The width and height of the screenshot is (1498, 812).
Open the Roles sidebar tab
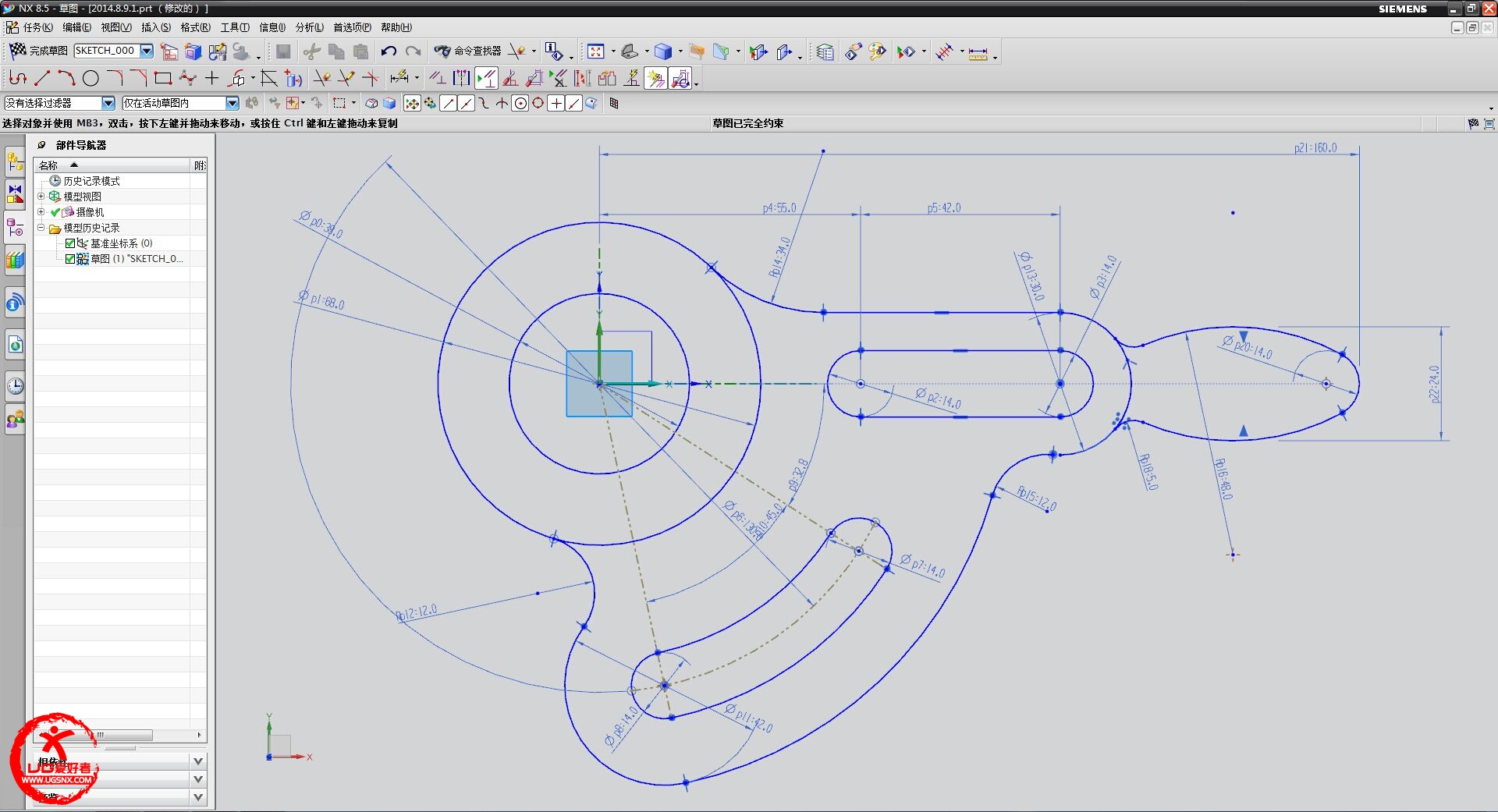pos(15,420)
